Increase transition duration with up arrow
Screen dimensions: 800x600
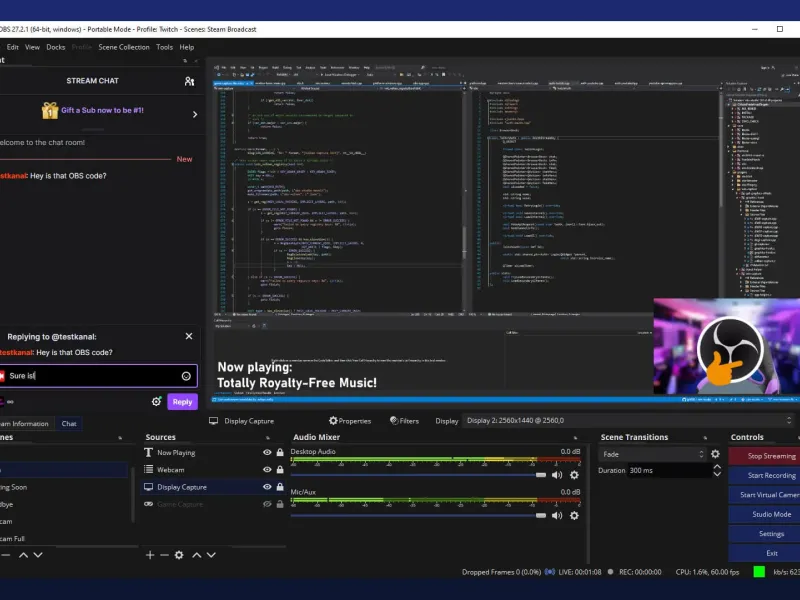click(x=717, y=466)
